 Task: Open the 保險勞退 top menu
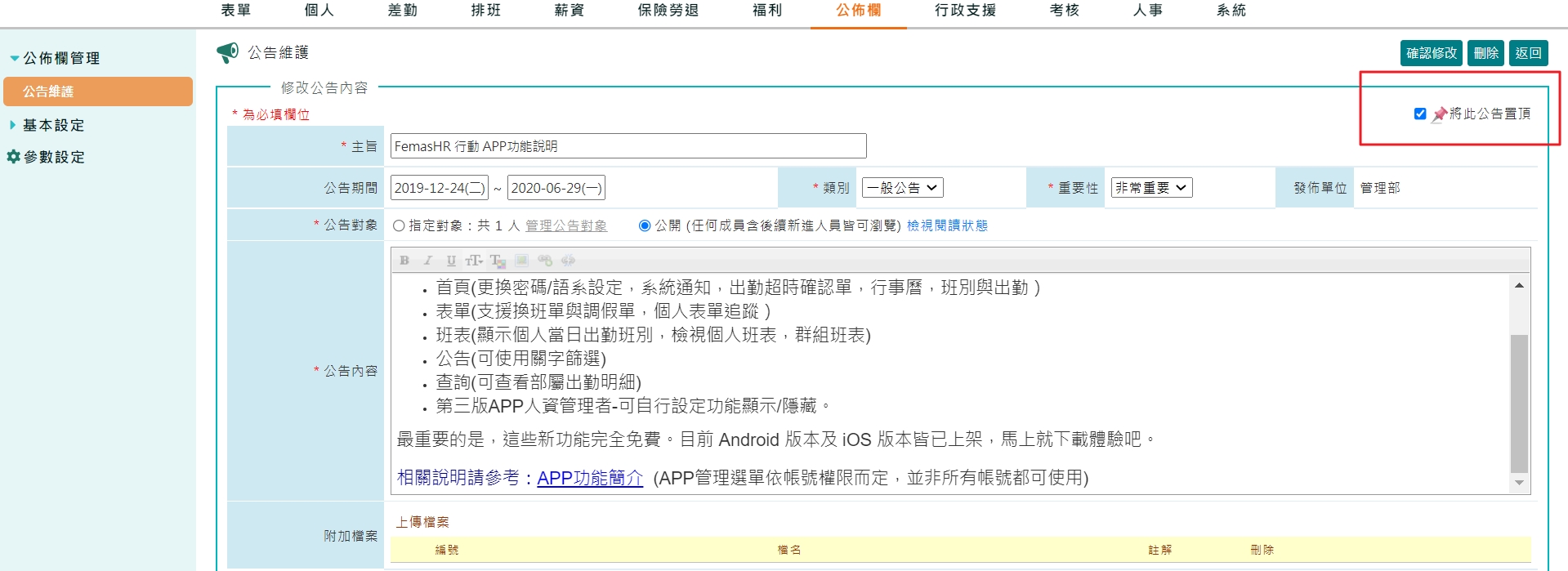coord(668,11)
